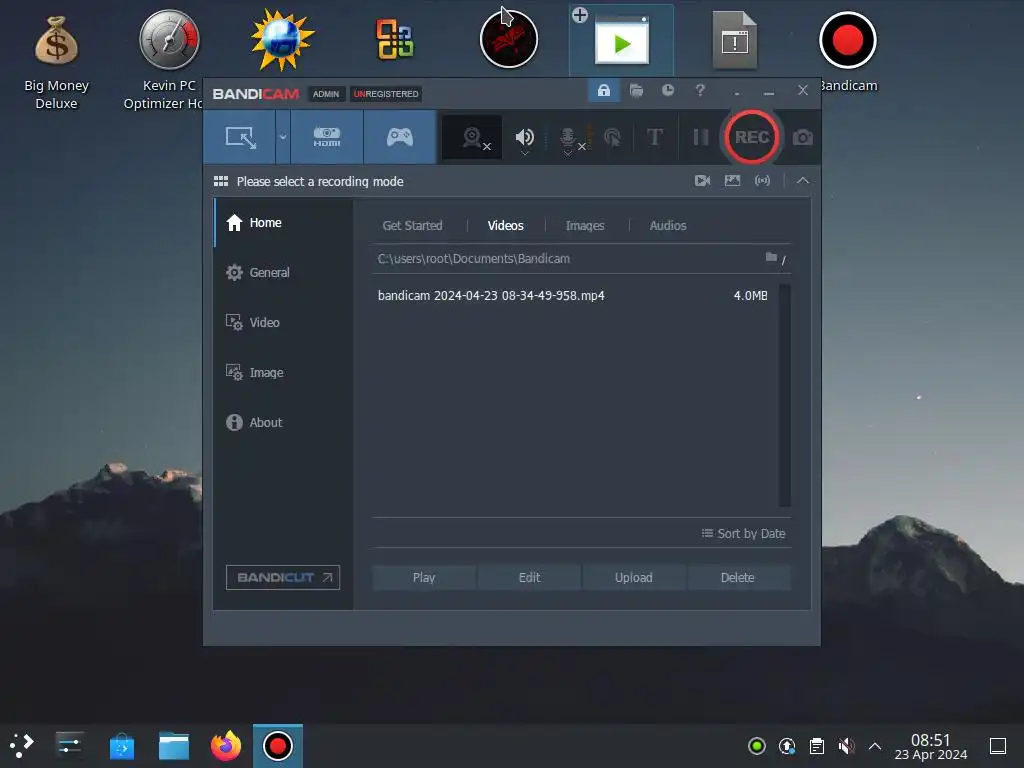Click the Delete button

pos(738,577)
